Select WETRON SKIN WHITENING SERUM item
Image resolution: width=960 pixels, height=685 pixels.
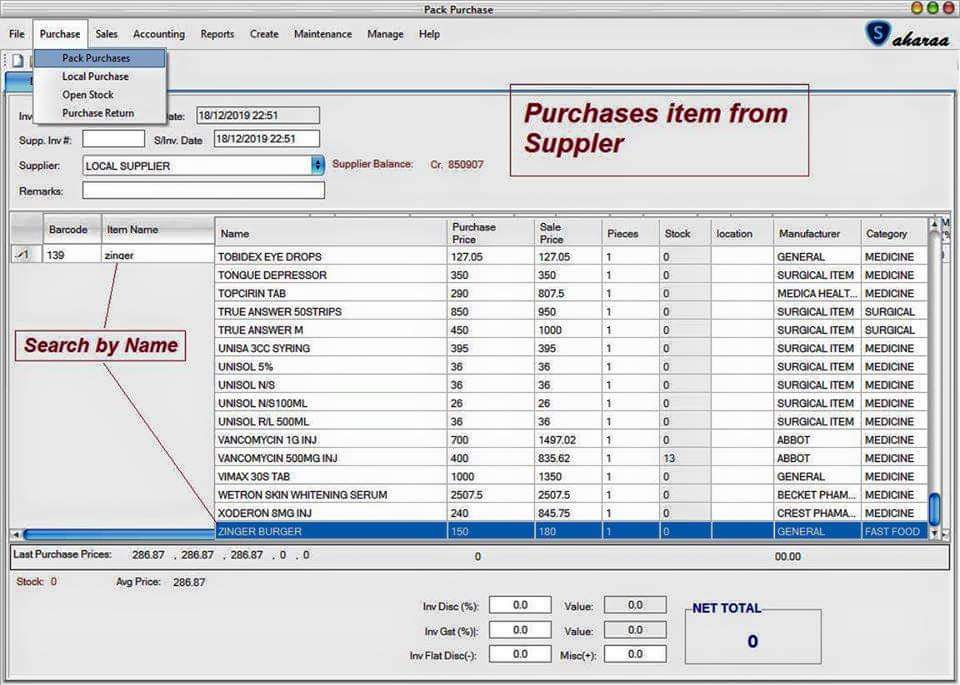click(572, 495)
